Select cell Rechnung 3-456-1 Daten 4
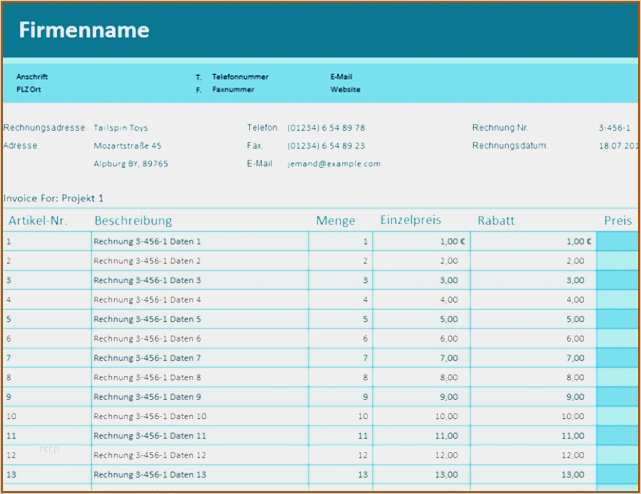 [x=200, y=300]
